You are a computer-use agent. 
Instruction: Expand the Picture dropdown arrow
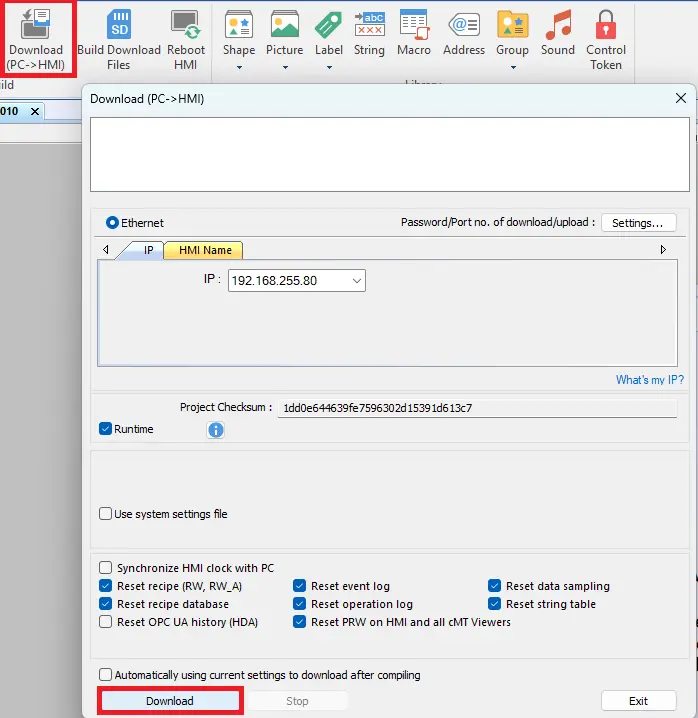[x=285, y=67]
